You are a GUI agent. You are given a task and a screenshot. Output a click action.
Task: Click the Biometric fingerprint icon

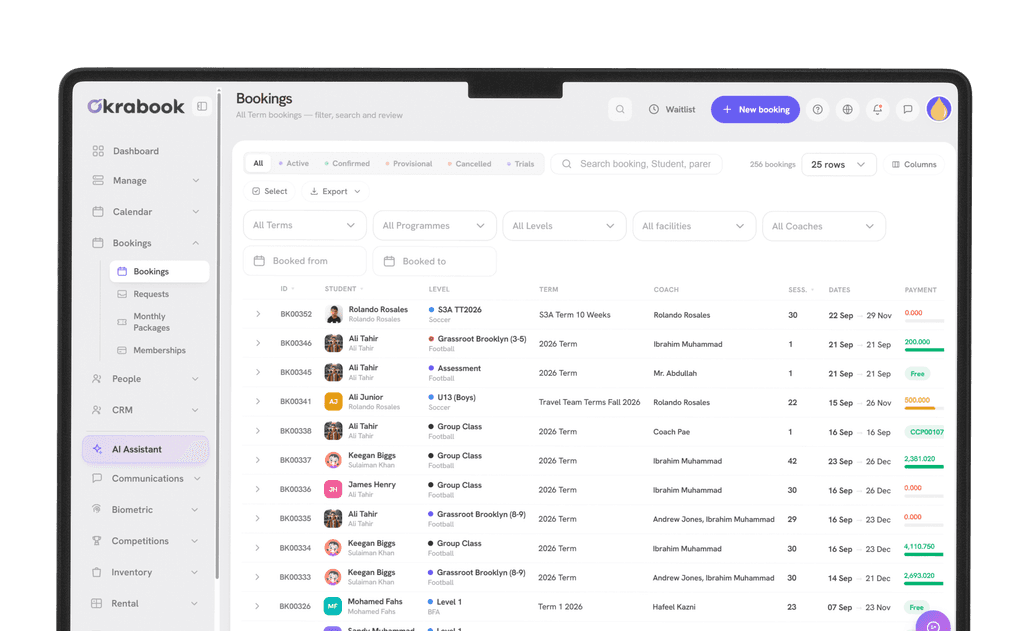click(x=97, y=510)
